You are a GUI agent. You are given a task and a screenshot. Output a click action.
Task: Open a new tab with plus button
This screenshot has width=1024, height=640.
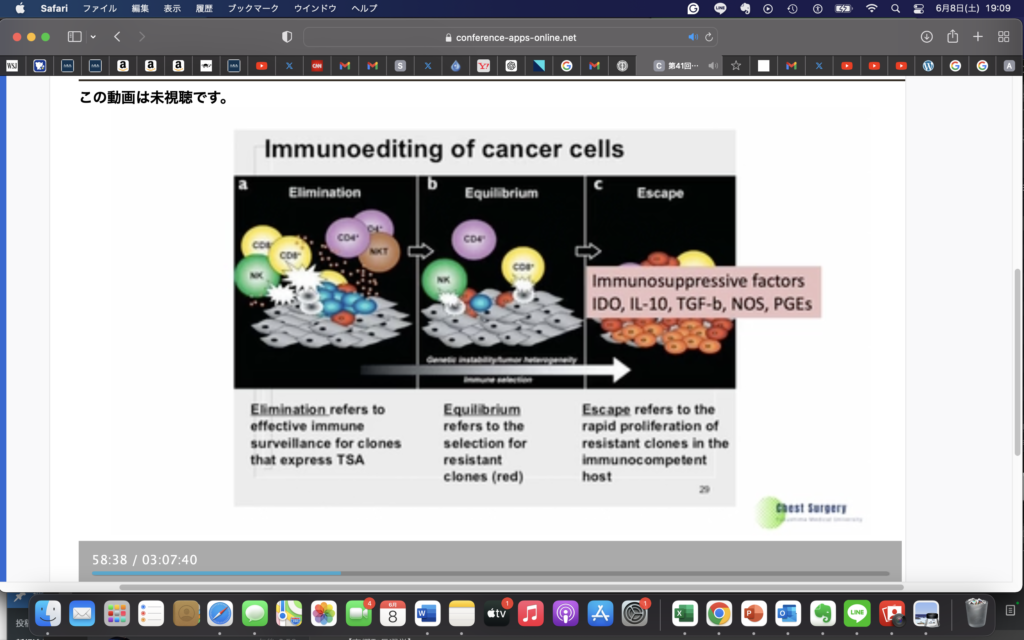point(978,37)
